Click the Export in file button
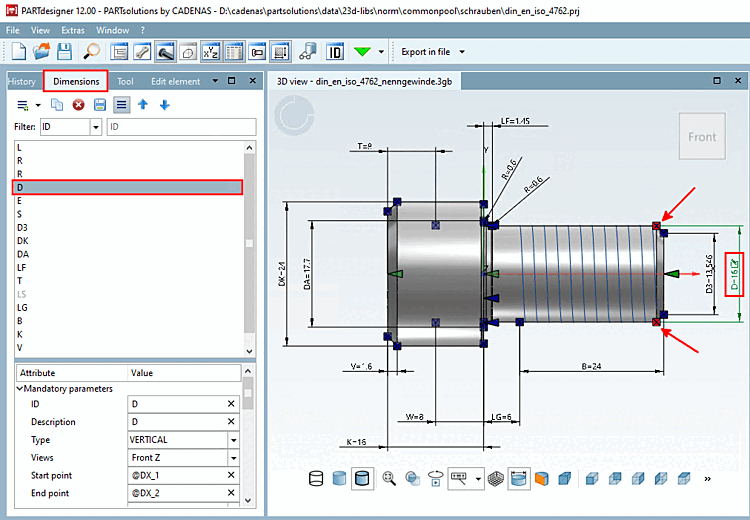Image resolution: width=750 pixels, height=520 pixels. pos(425,51)
